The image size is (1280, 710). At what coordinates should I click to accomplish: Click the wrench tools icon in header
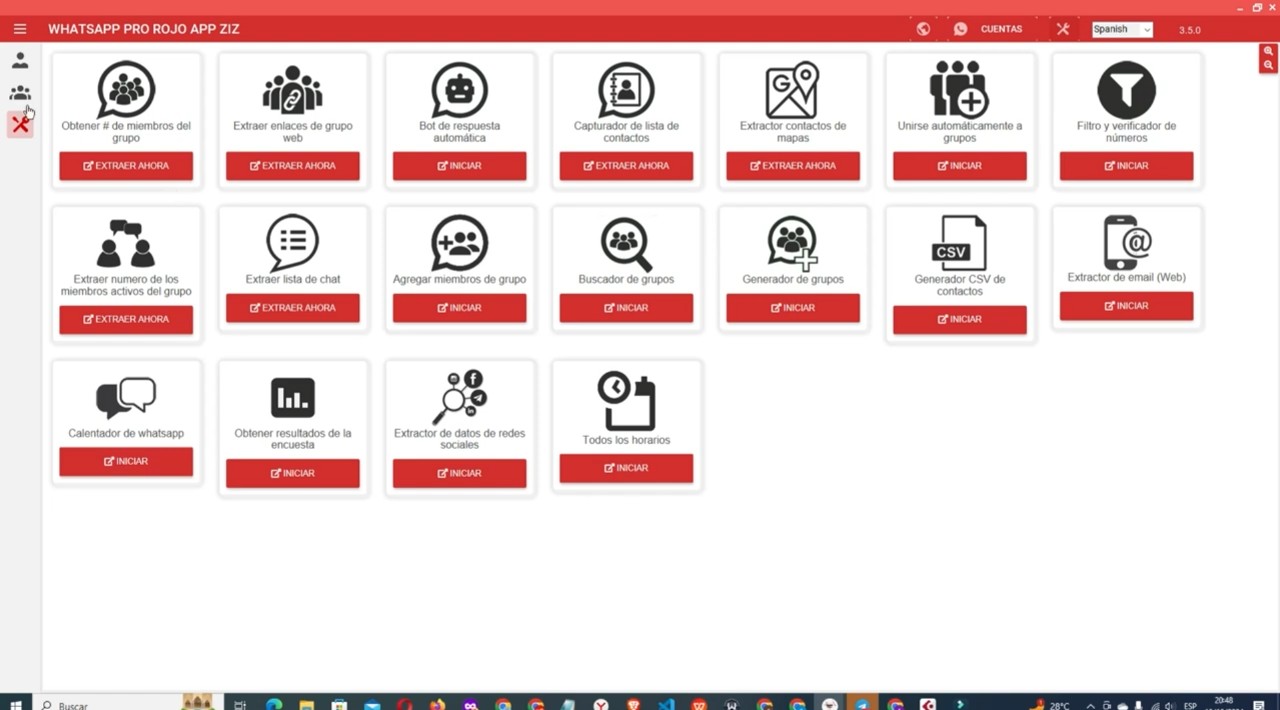point(1063,29)
